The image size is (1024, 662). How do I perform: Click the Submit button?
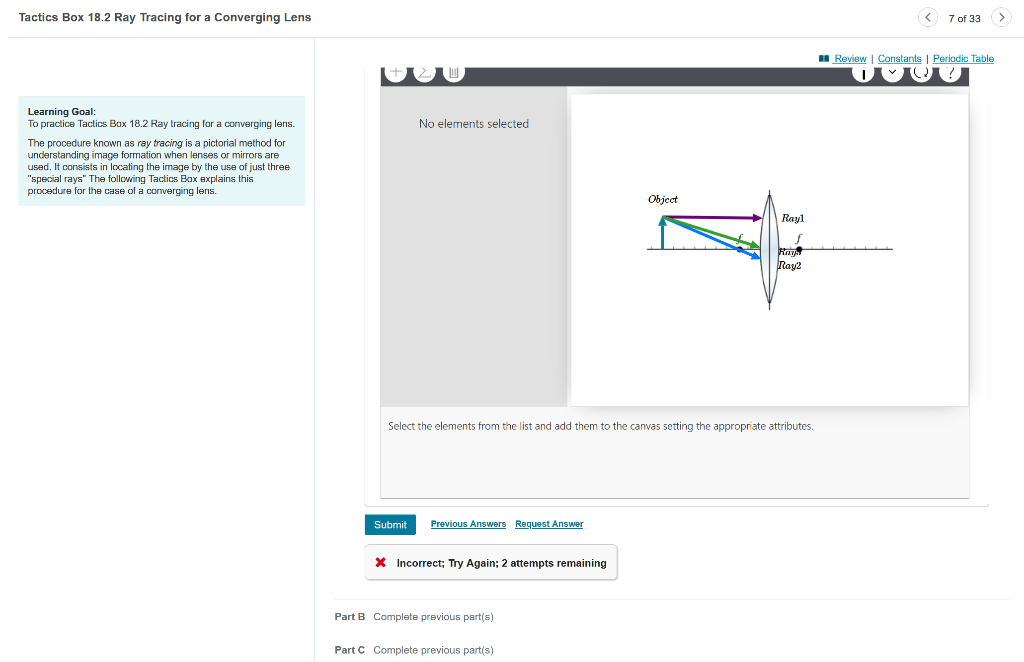(390, 524)
